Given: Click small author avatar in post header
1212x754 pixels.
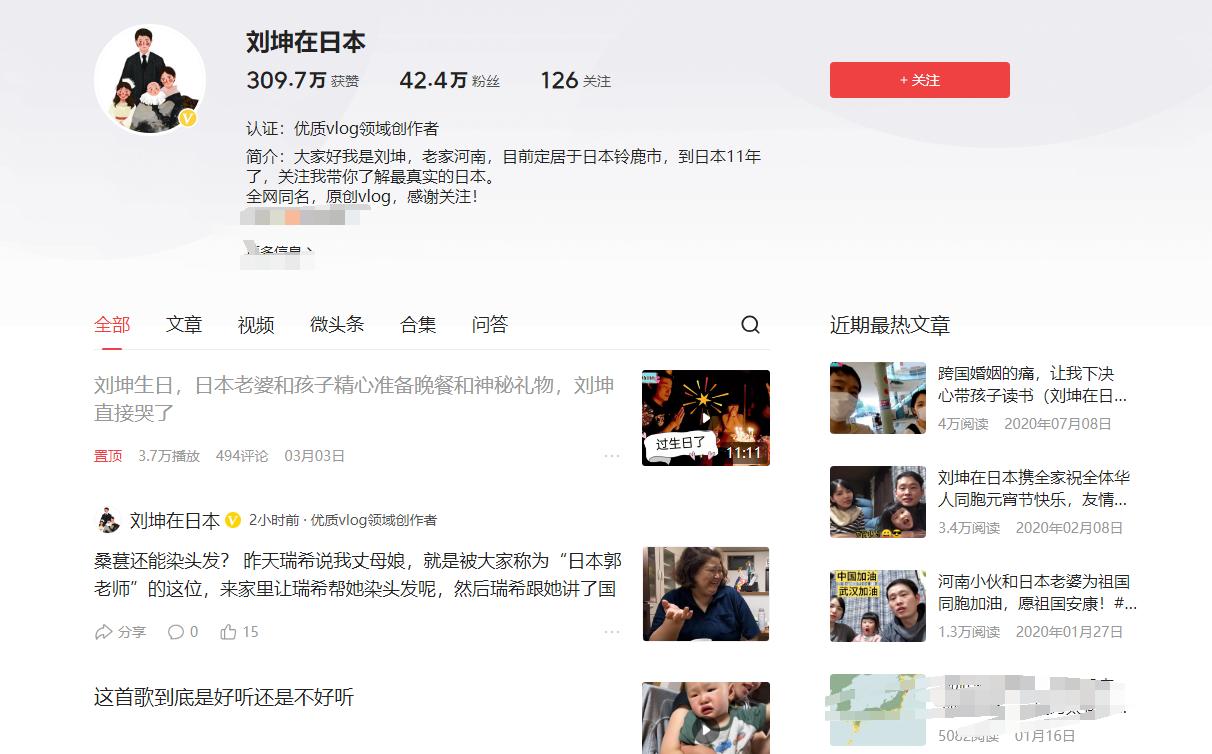Looking at the screenshot, I should tap(107, 520).
